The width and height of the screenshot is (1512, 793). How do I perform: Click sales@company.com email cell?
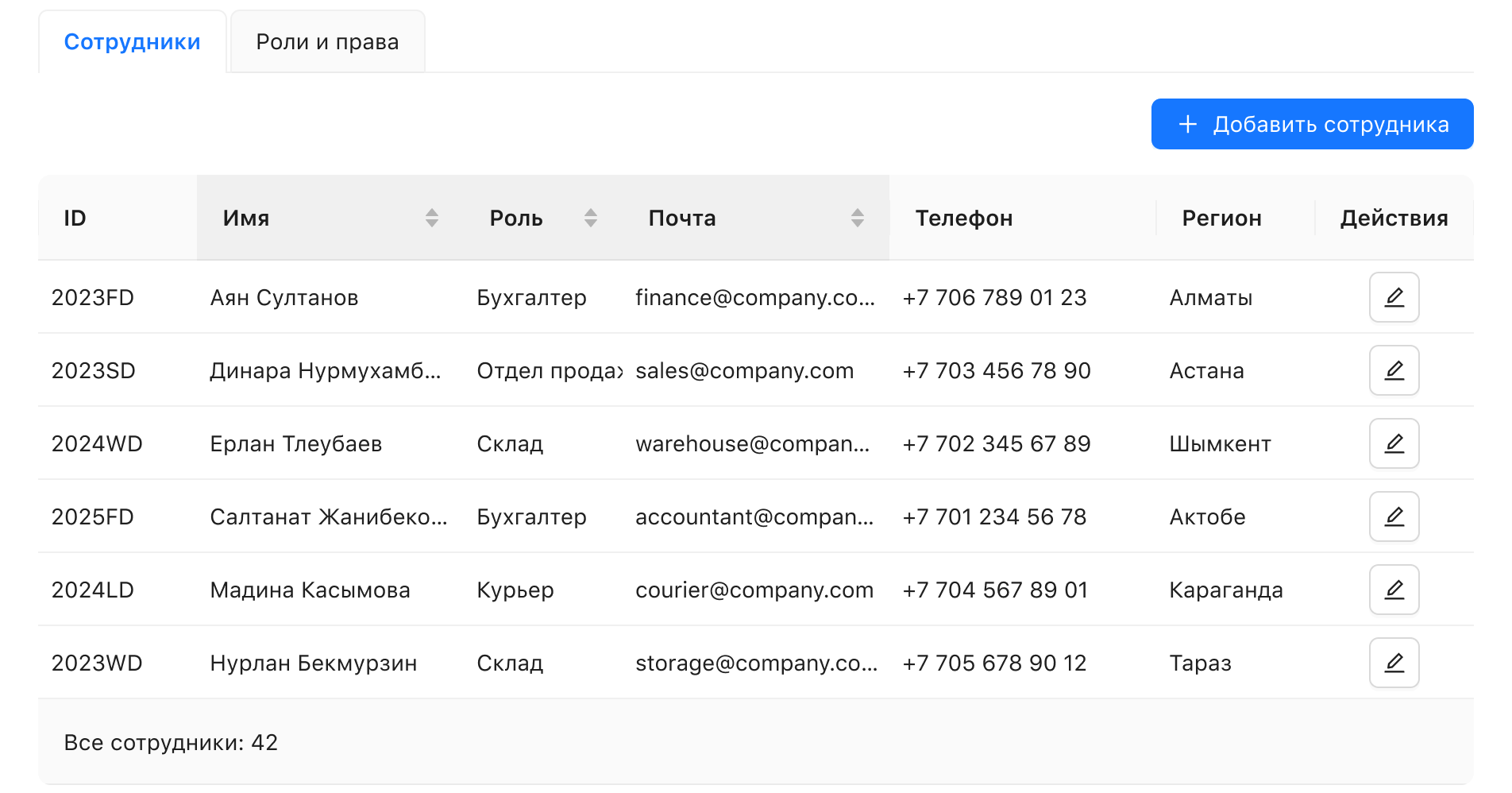(744, 371)
